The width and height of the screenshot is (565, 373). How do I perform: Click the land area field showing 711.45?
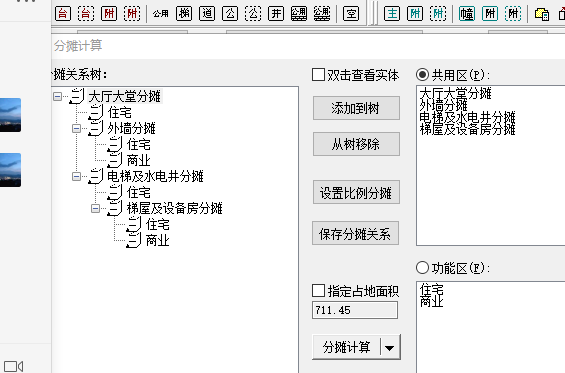click(x=355, y=310)
